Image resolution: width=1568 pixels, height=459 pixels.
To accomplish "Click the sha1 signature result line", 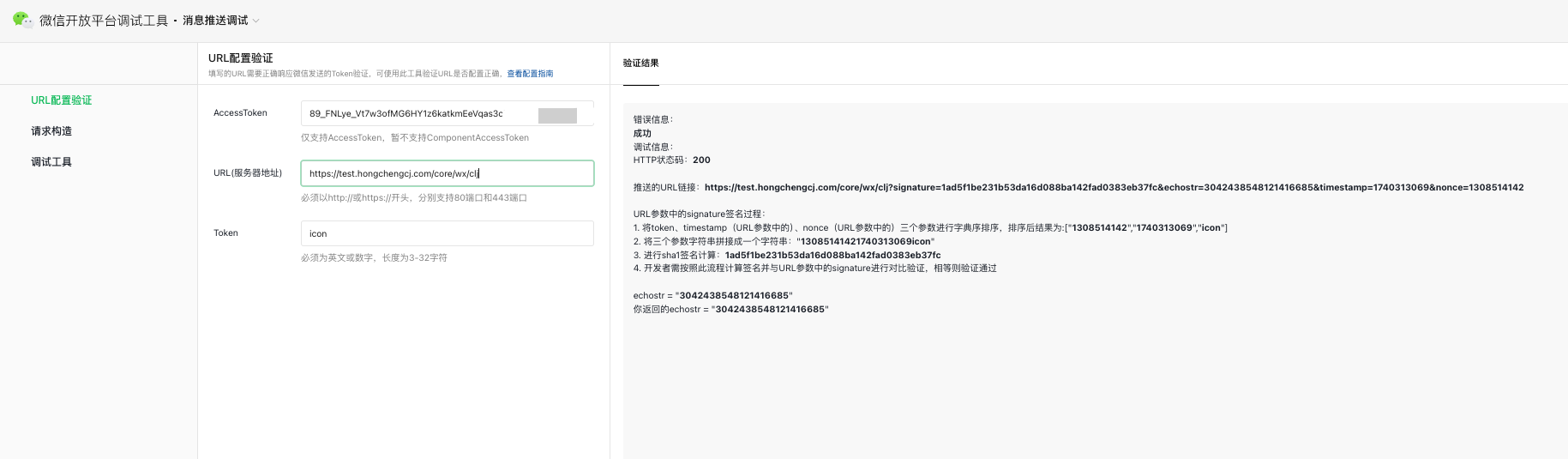I will [x=787, y=255].
